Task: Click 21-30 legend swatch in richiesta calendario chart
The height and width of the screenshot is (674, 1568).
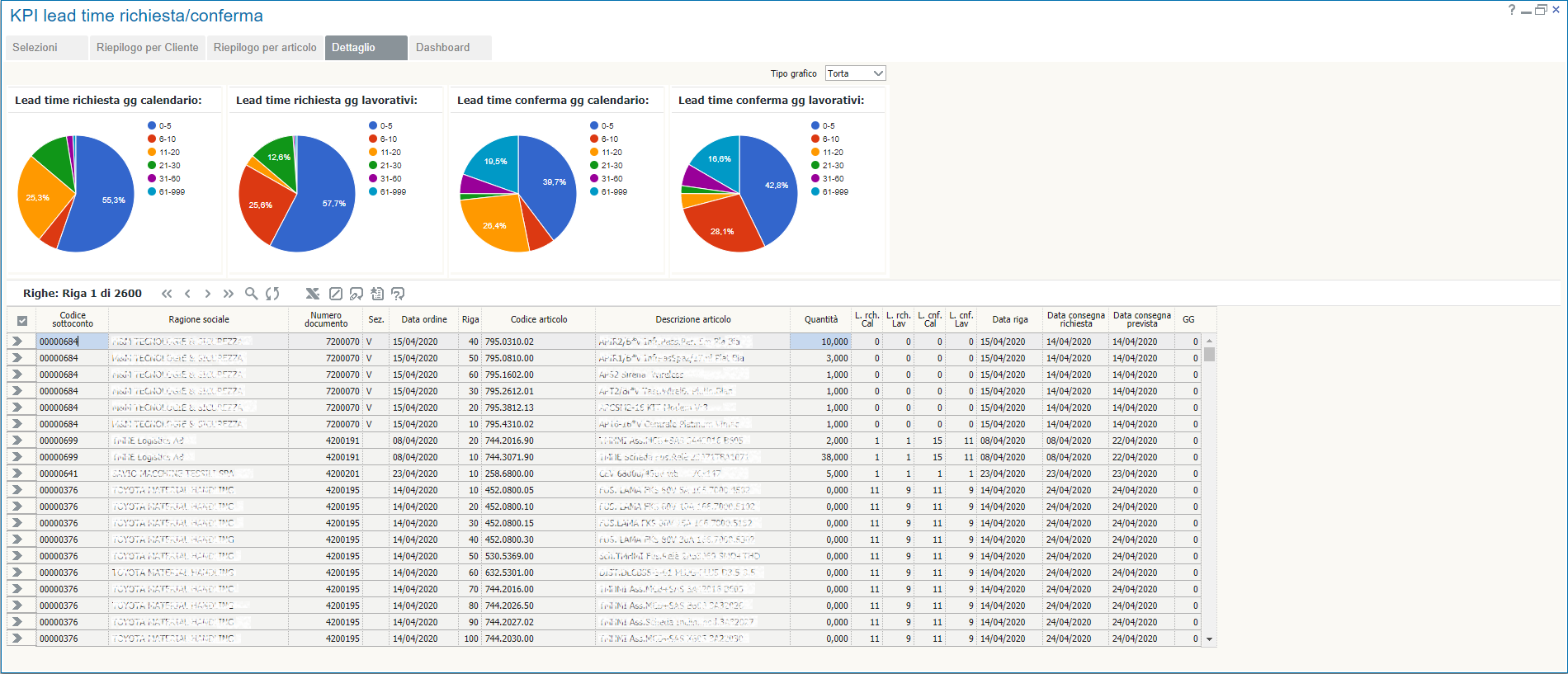Action: pyautogui.click(x=152, y=166)
